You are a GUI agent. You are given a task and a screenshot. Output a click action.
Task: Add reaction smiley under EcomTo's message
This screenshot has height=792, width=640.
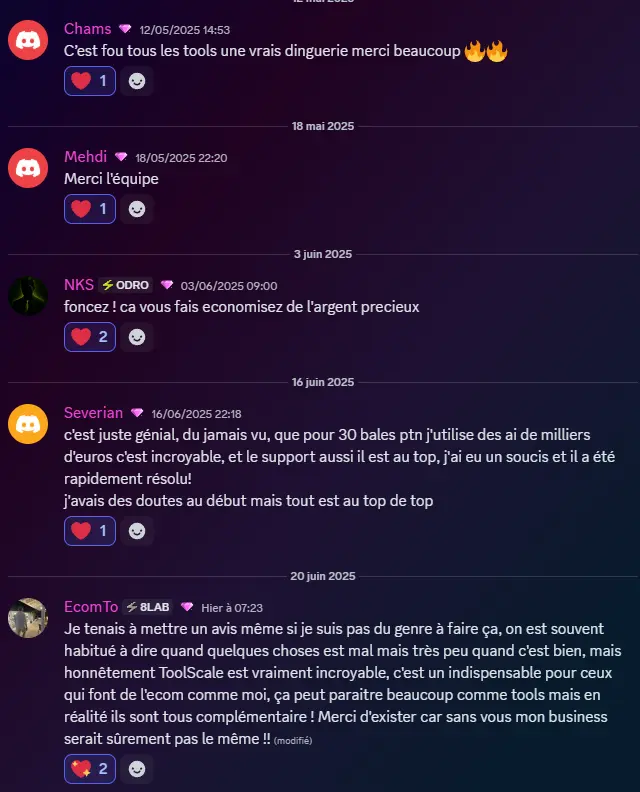[137, 769]
